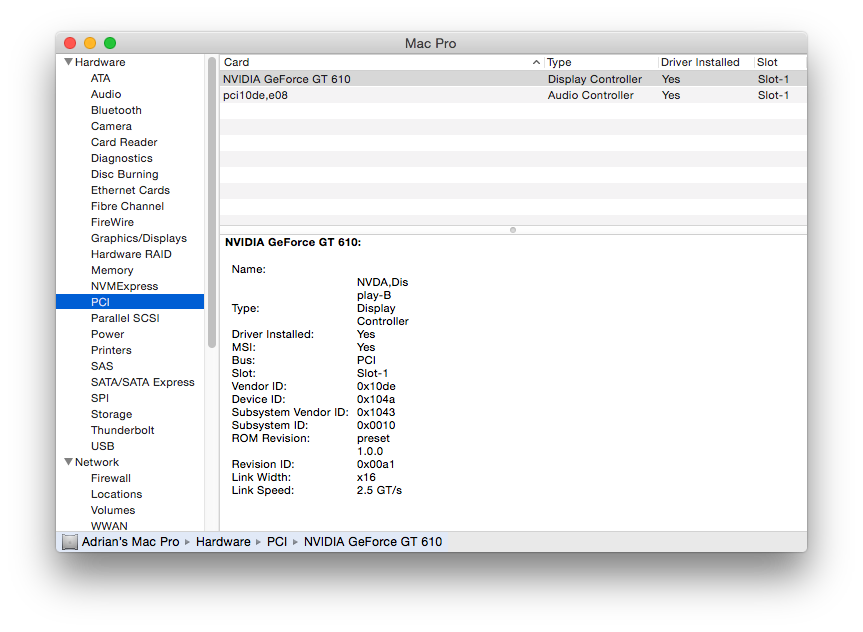The width and height of the screenshot is (863, 632).
Task: Click the Revision ID value 0x00a1
Action: 375,464
